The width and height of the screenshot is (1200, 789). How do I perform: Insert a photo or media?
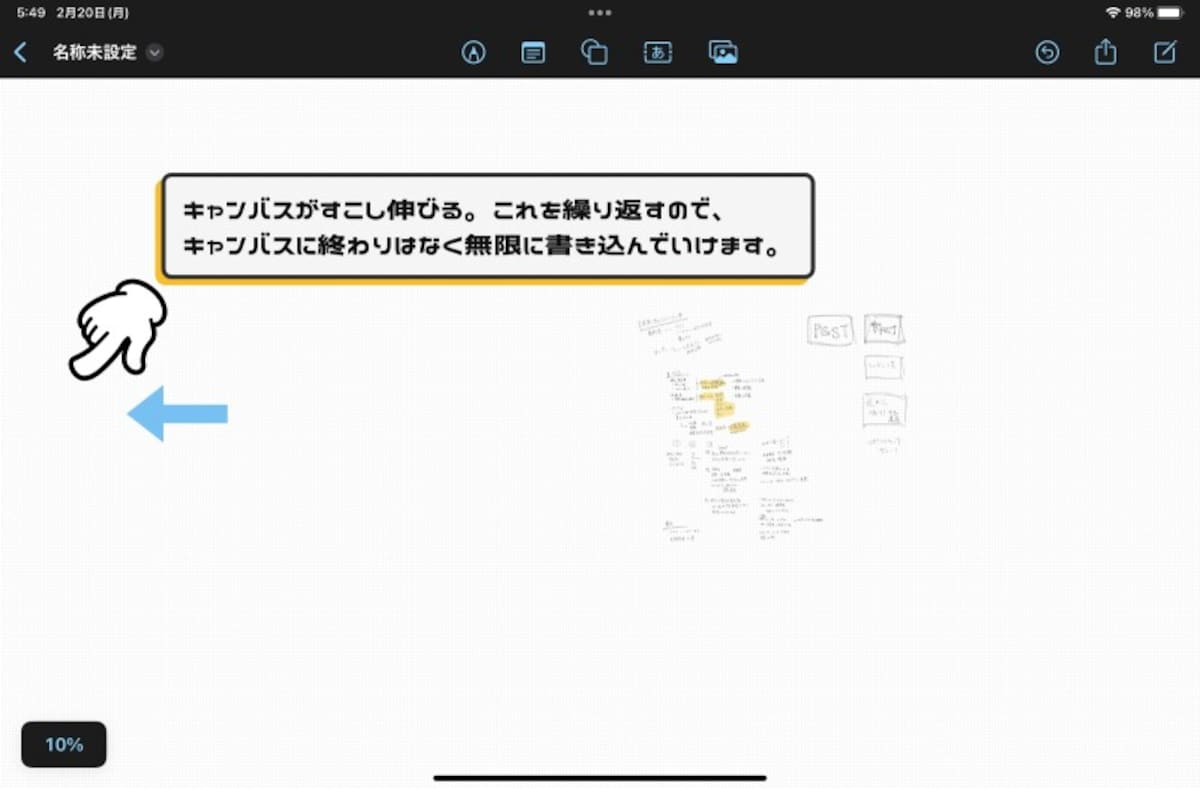click(722, 53)
